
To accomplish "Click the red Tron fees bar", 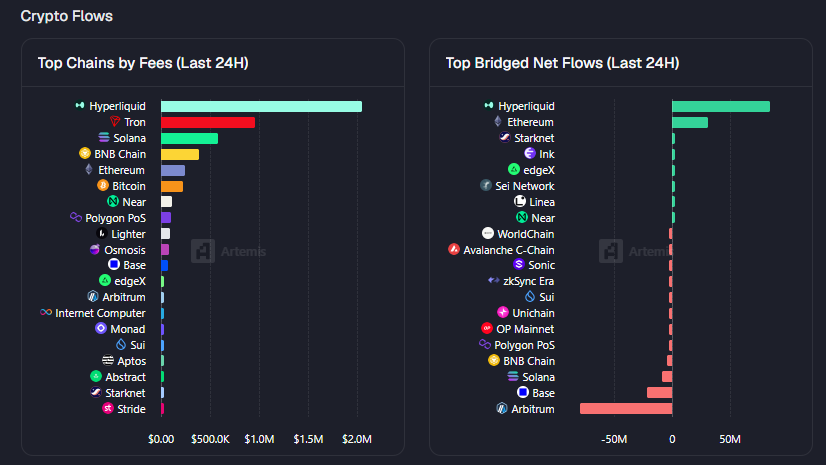I will (208, 122).
